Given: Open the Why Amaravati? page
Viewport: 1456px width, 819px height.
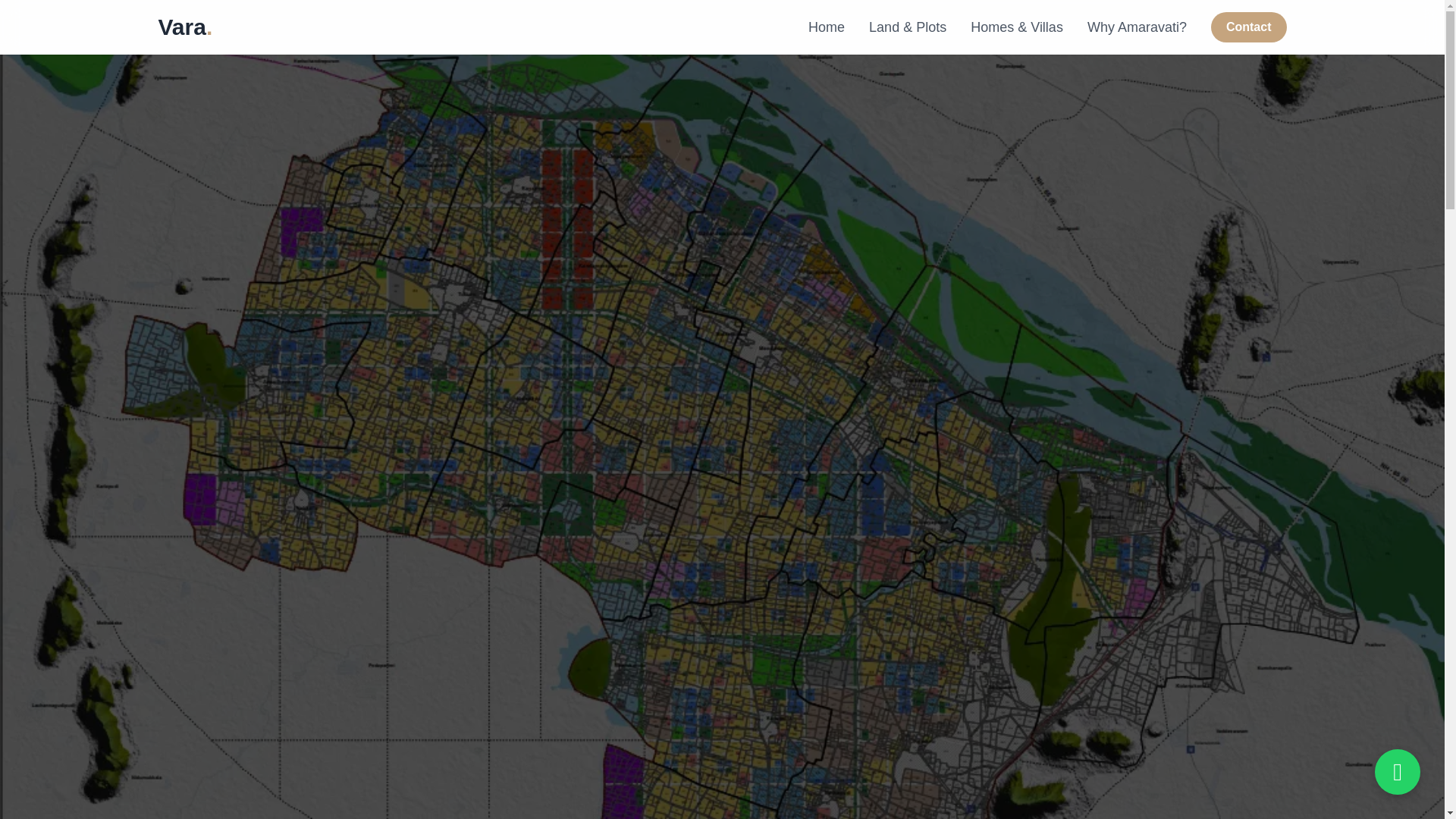Looking at the screenshot, I should point(1136,27).
